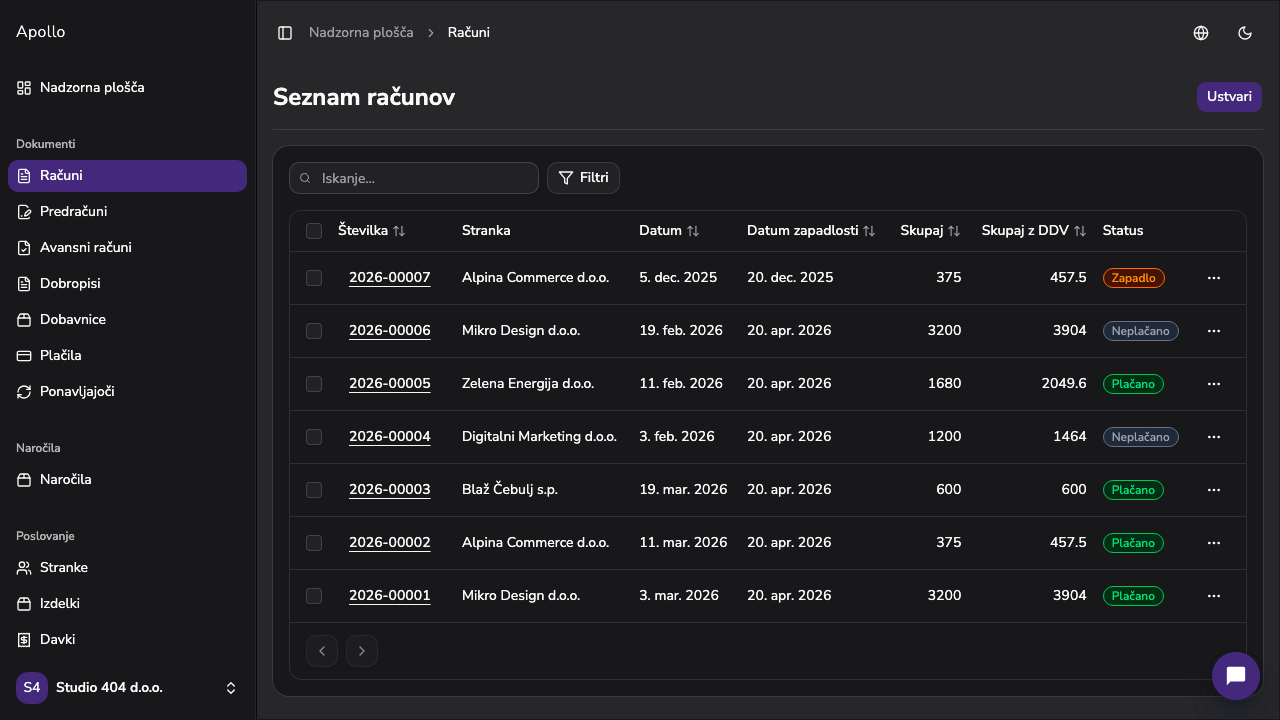1280x720 pixels.
Task: Switch to dark mode moon icon
Action: 1245,33
